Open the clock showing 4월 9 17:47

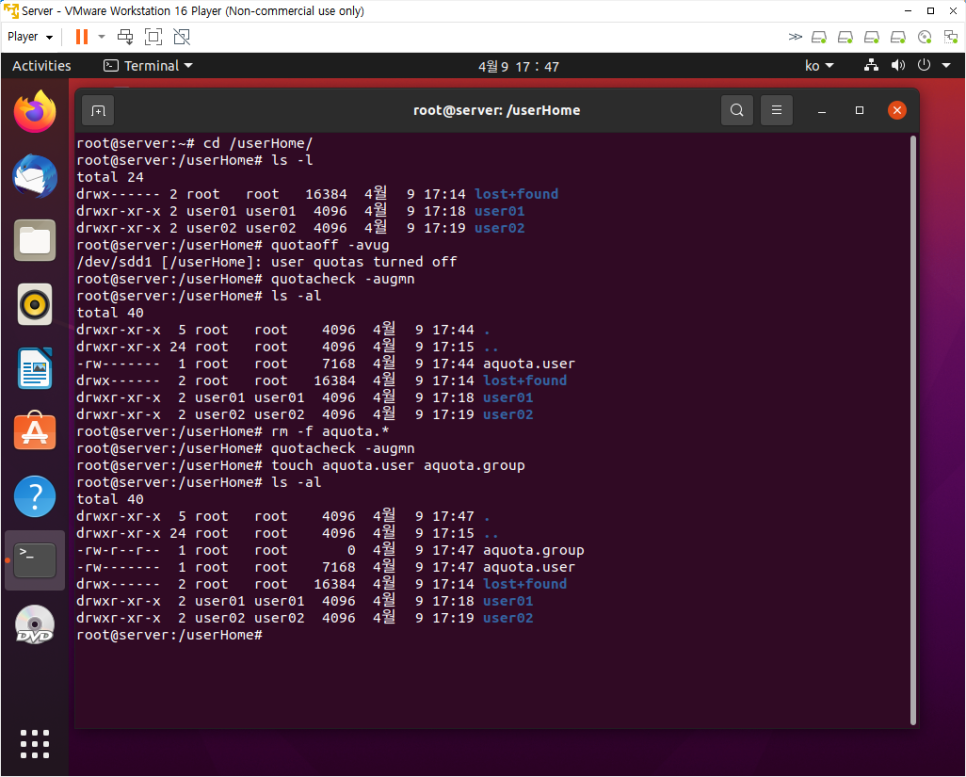click(518, 67)
